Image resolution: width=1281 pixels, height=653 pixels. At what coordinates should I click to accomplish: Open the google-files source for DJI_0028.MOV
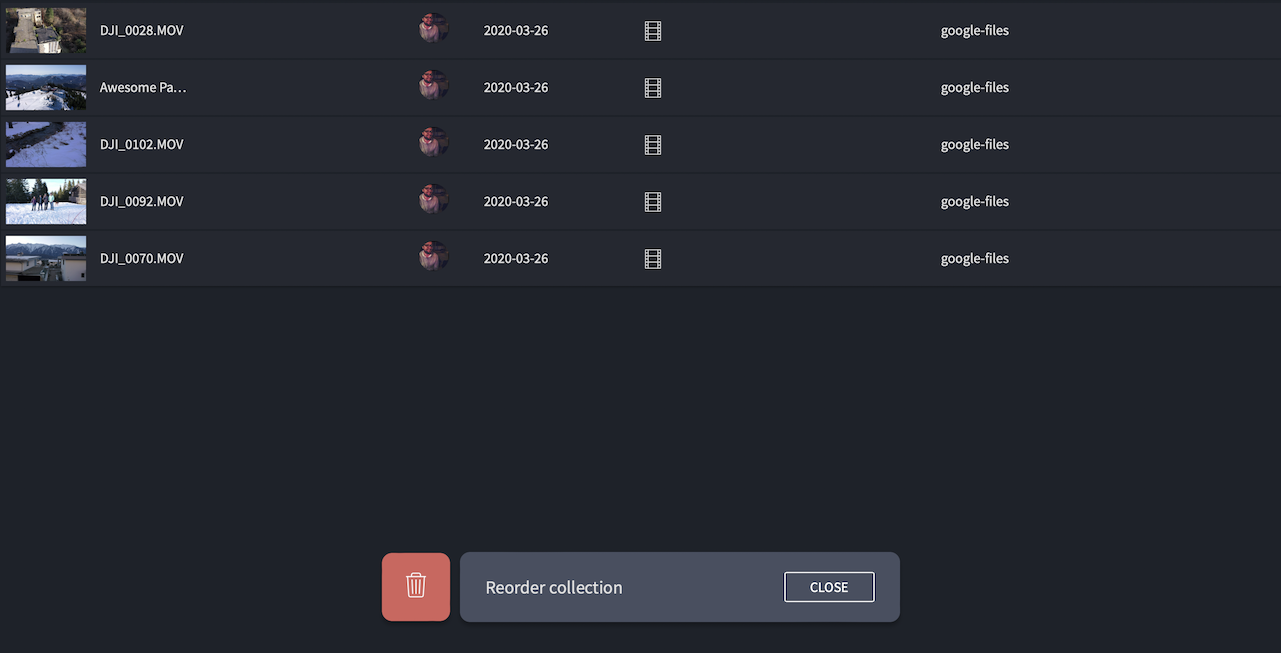[x=973, y=30]
